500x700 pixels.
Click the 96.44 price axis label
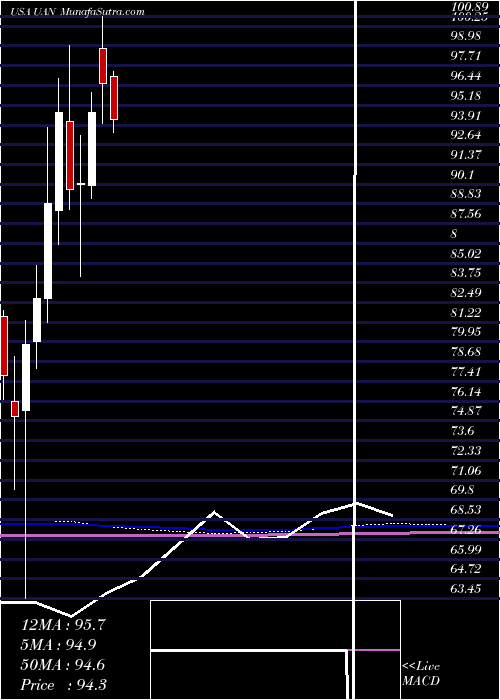tap(466, 75)
